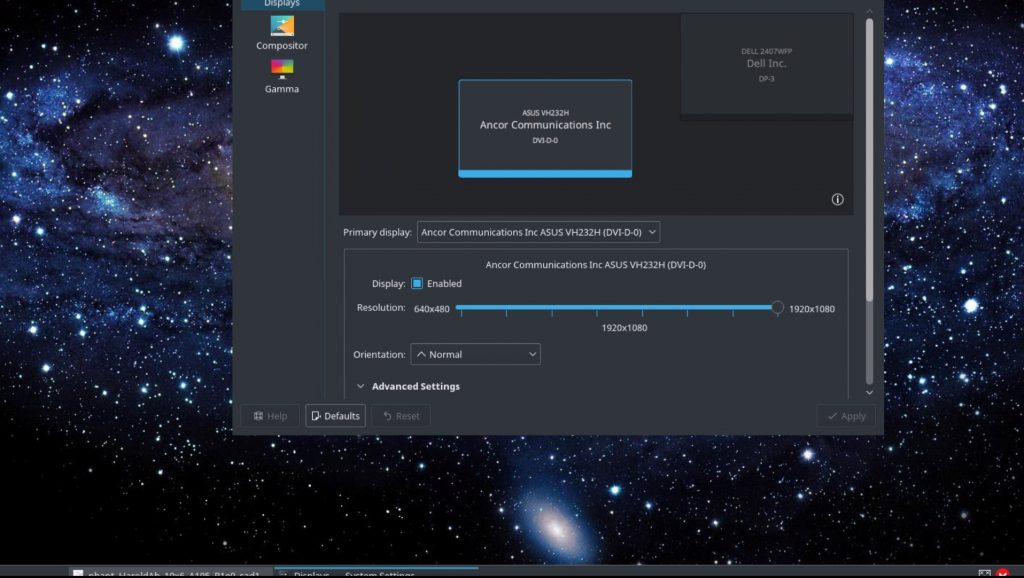Open the Primary display dropdown
Viewport: 1024px width, 578px height.
click(538, 231)
